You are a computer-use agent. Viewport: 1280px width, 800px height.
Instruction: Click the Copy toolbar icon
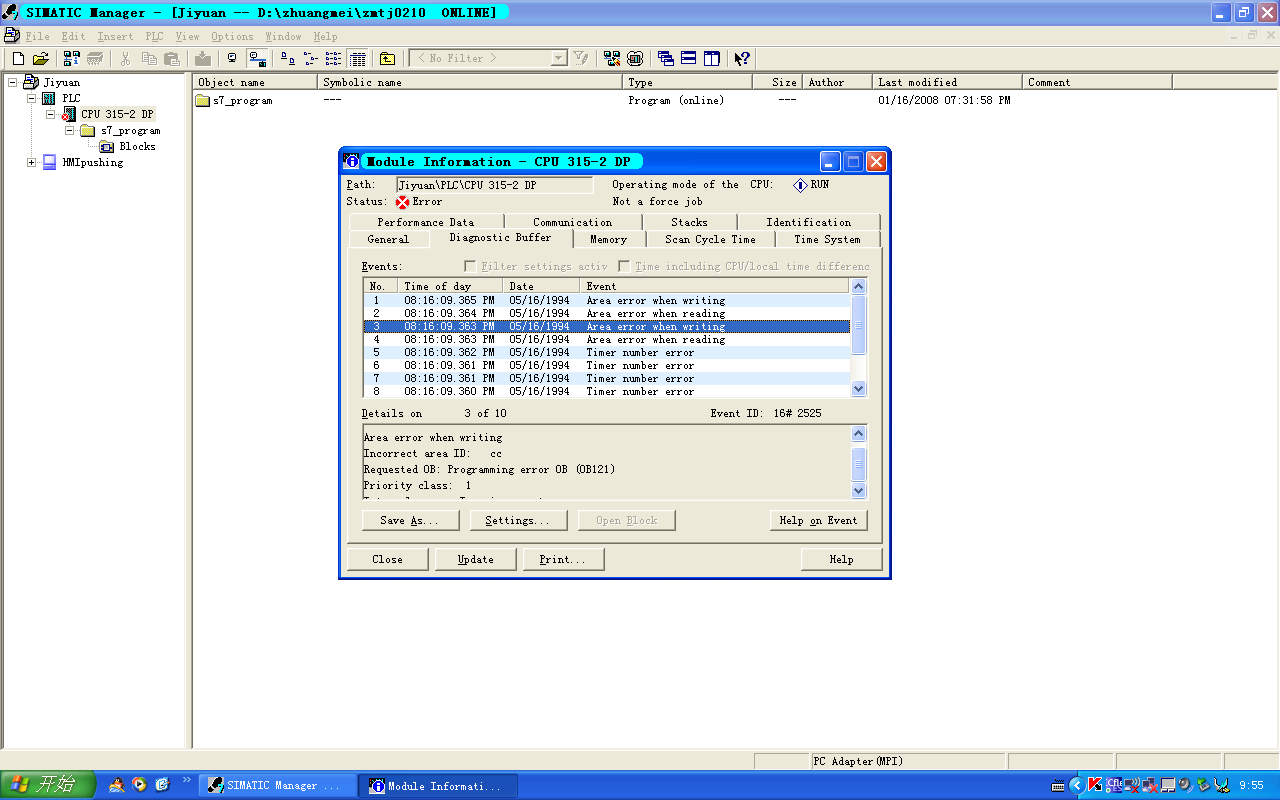[x=149, y=59]
